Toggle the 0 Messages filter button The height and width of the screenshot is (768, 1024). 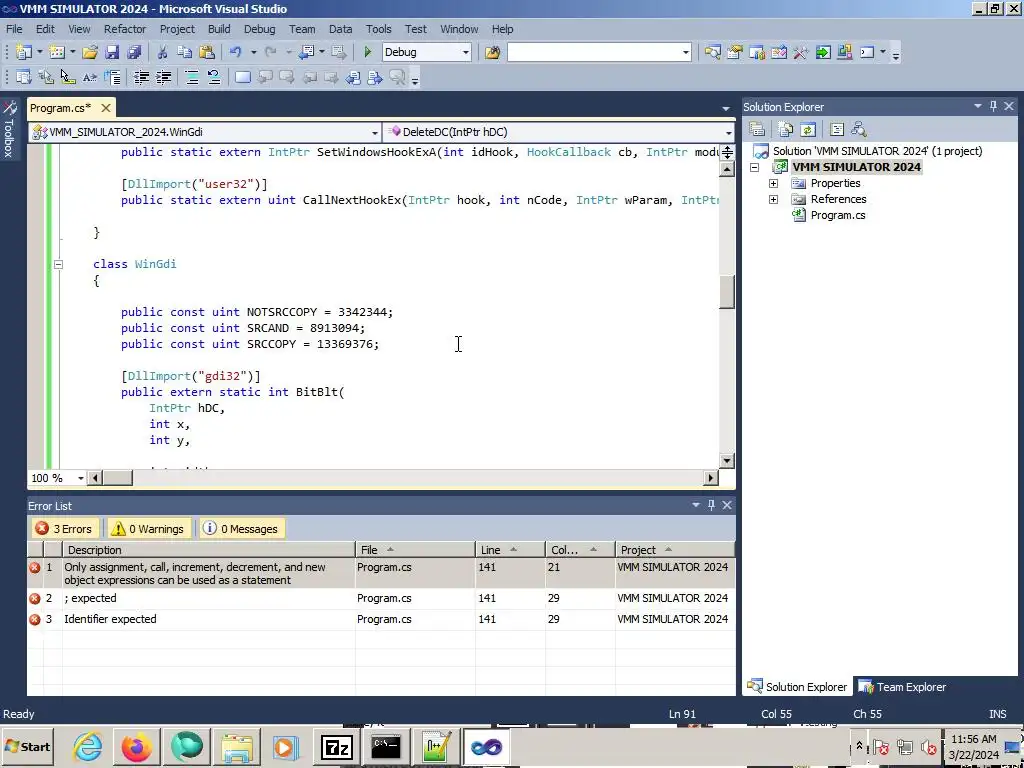click(240, 529)
